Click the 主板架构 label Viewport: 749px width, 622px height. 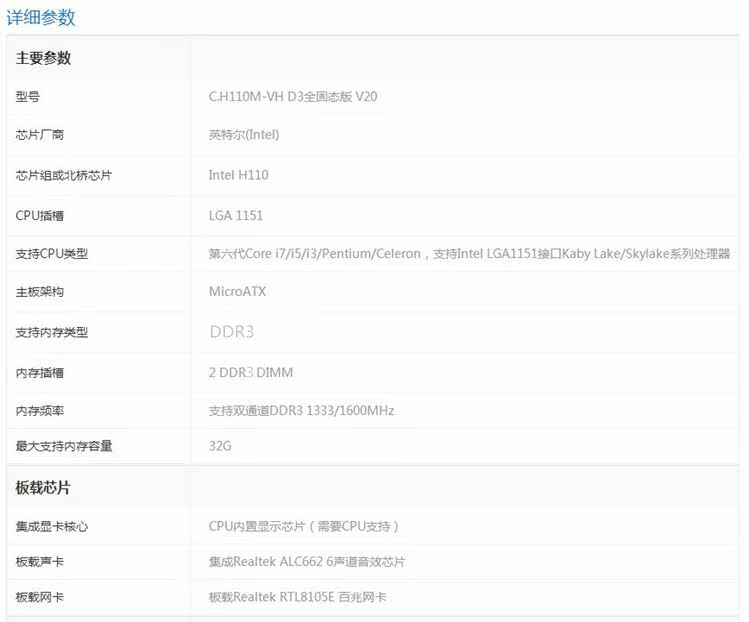pos(40,291)
